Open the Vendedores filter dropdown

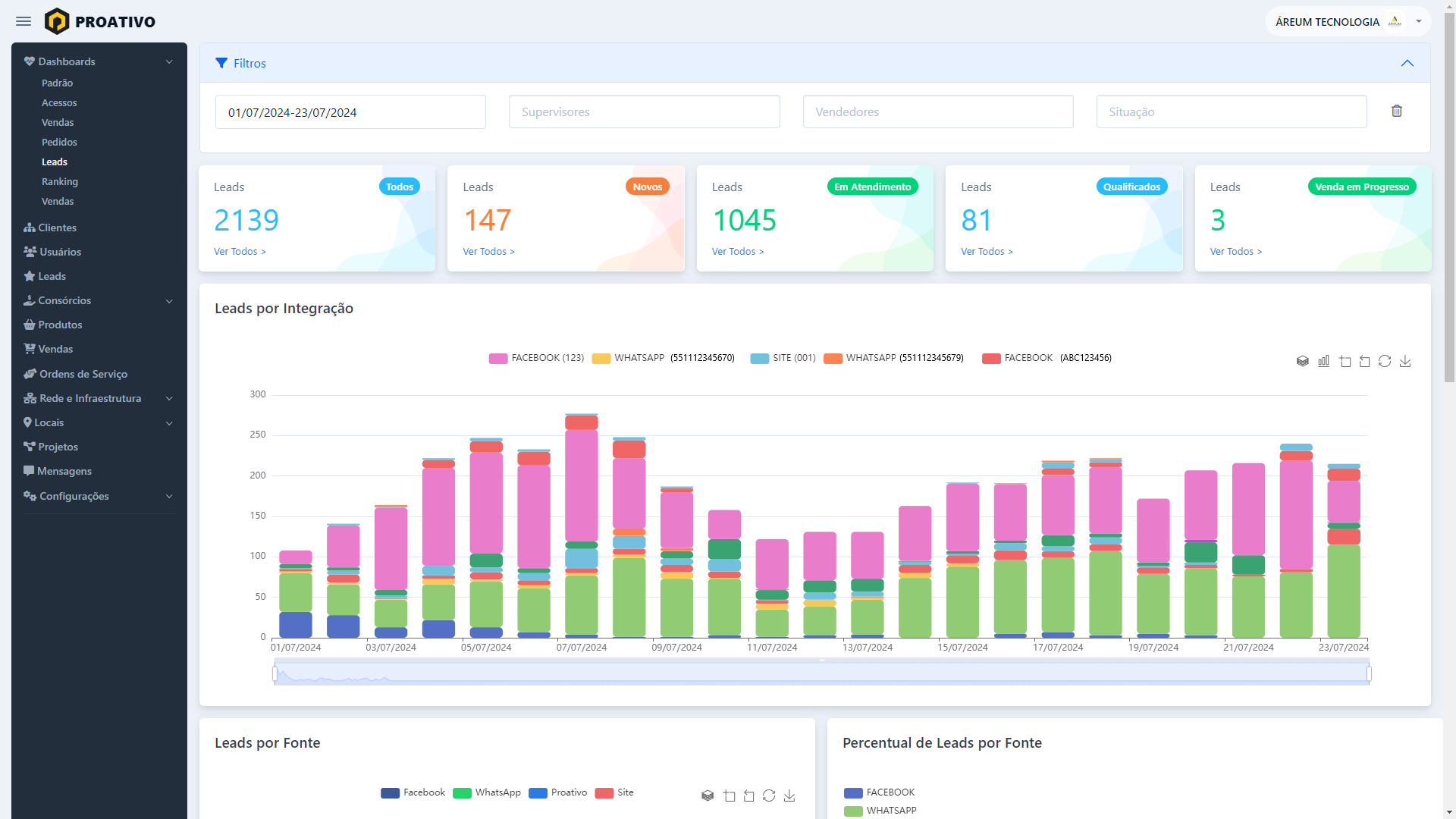click(938, 111)
